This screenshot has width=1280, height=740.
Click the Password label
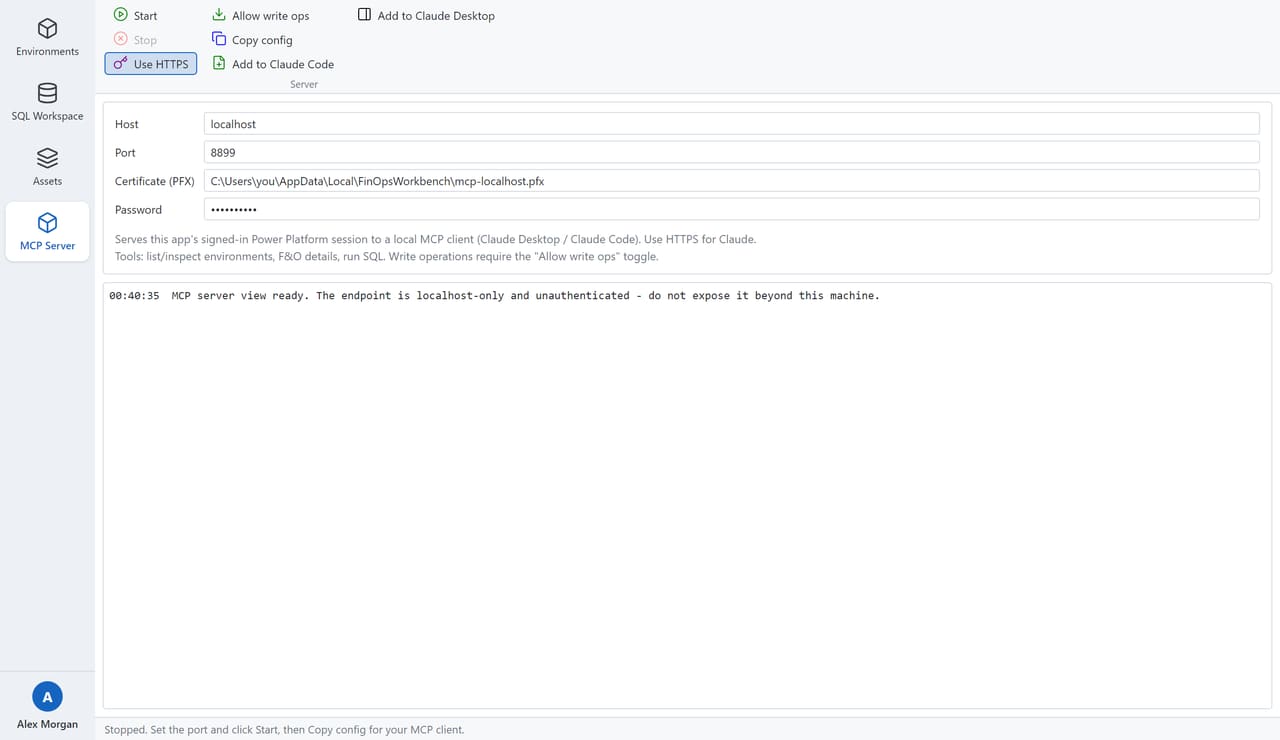point(138,210)
